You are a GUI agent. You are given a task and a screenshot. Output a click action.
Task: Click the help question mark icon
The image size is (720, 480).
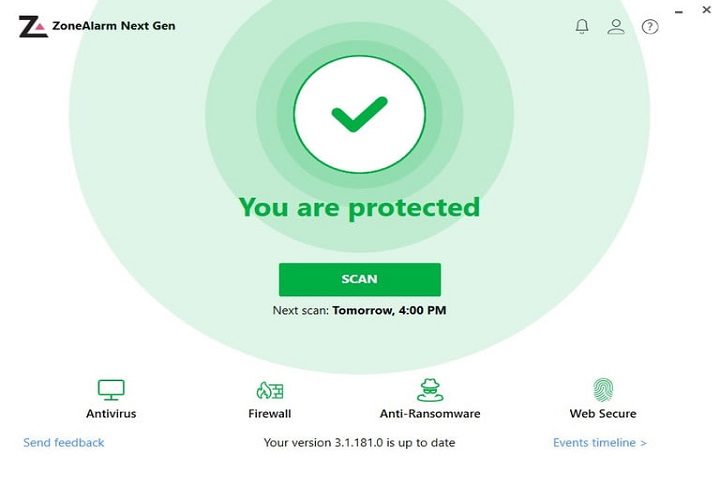point(650,27)
